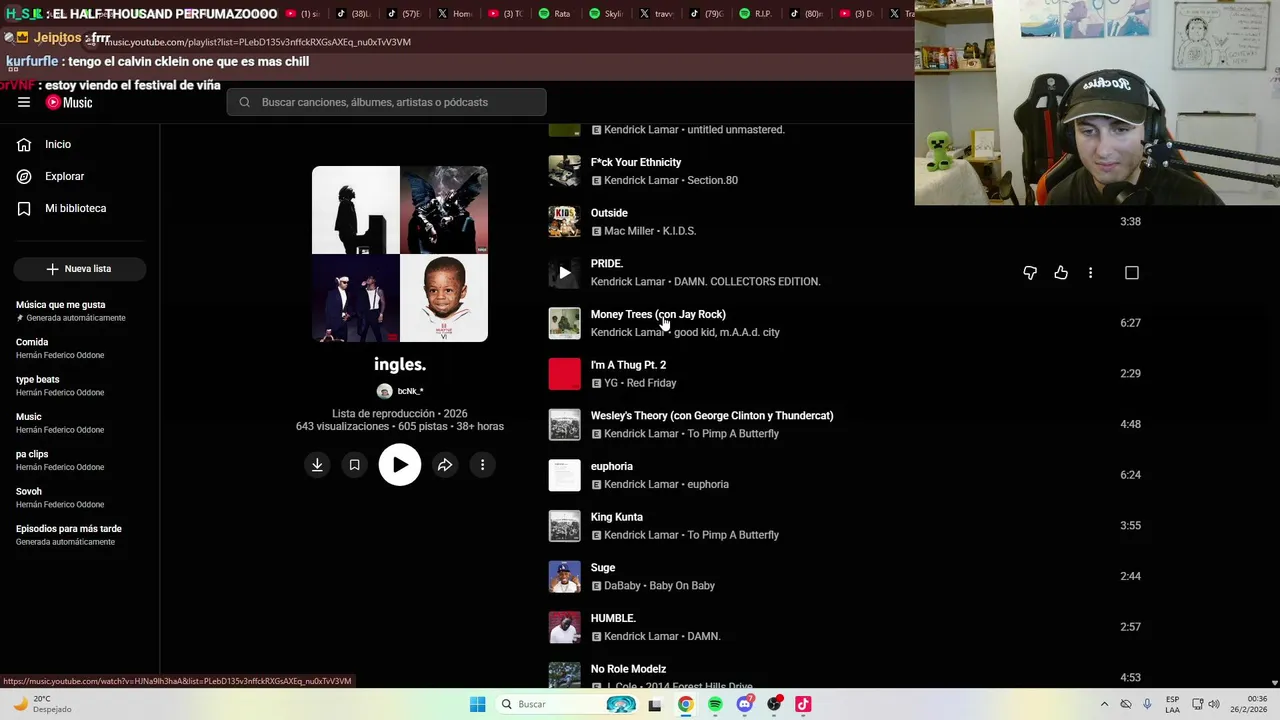This screenshot has height=720, width=1280.
Task: Click the taskbar Buscar search box
Action: 567,704
